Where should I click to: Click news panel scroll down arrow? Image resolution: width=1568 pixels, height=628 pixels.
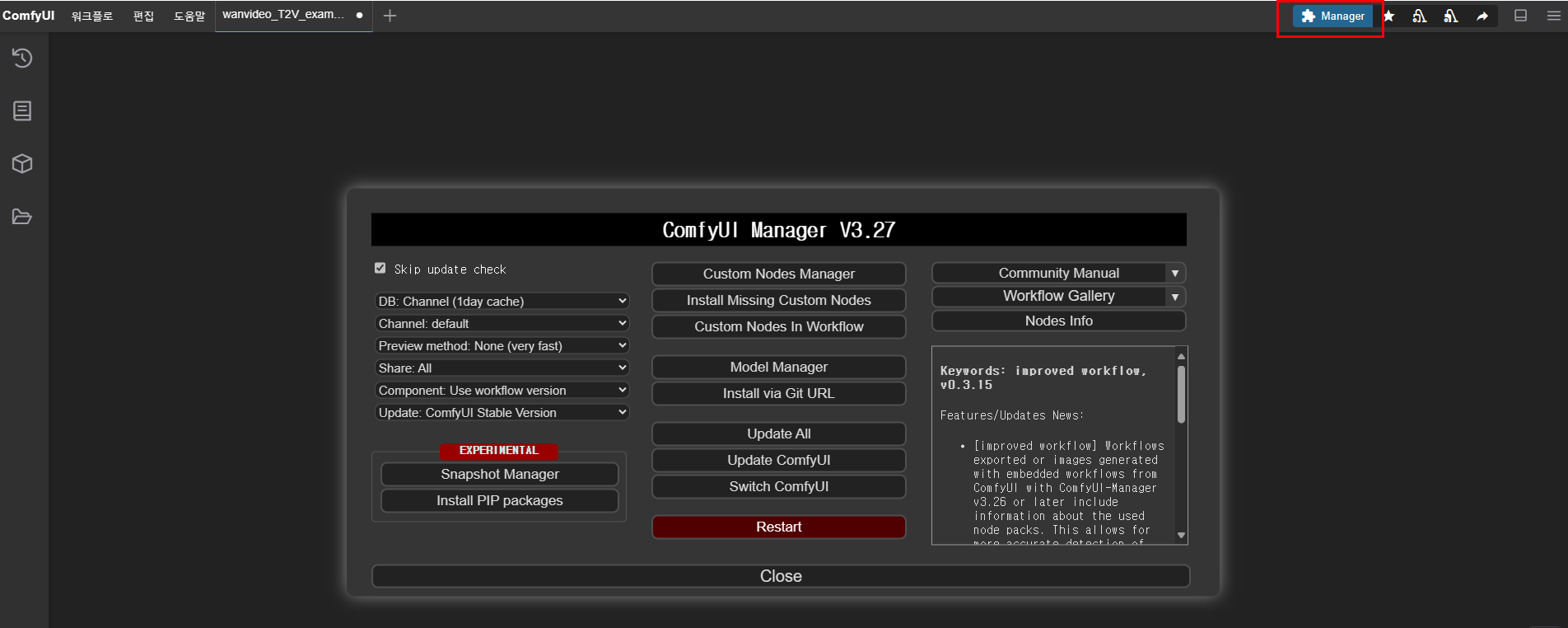pos(1181,536)
